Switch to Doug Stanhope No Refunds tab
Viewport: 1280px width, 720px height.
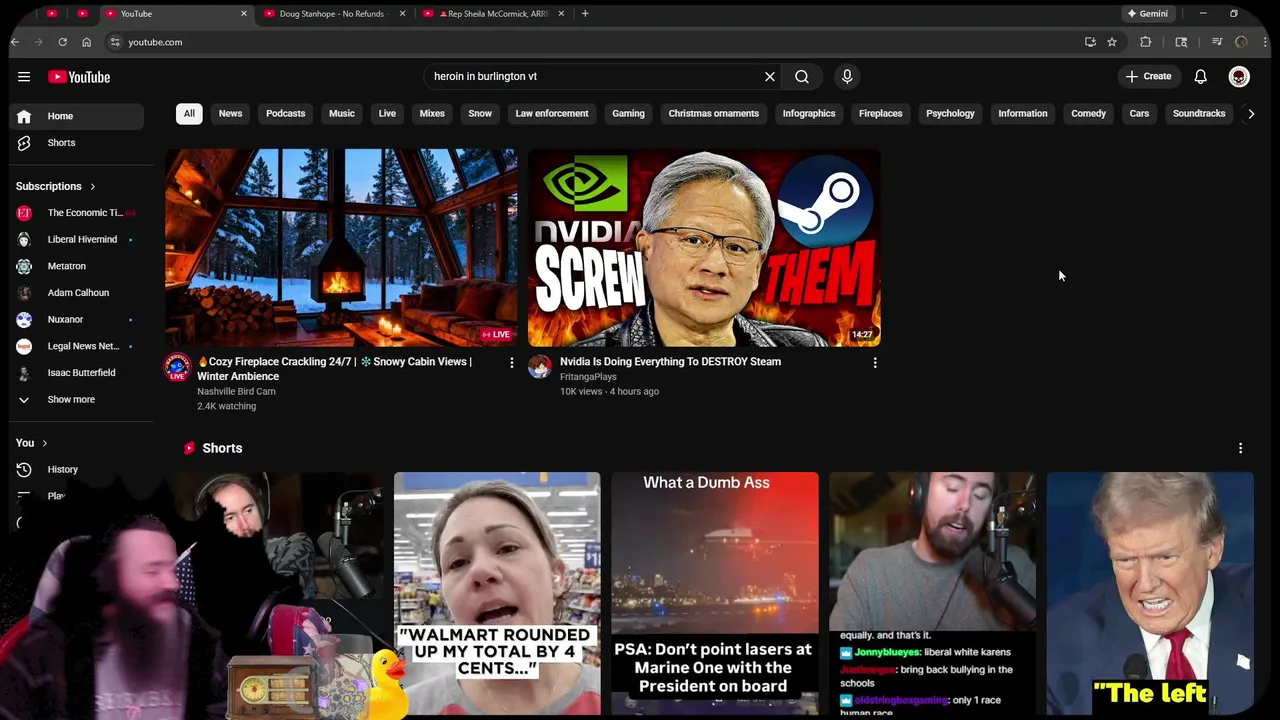[333, 14]
